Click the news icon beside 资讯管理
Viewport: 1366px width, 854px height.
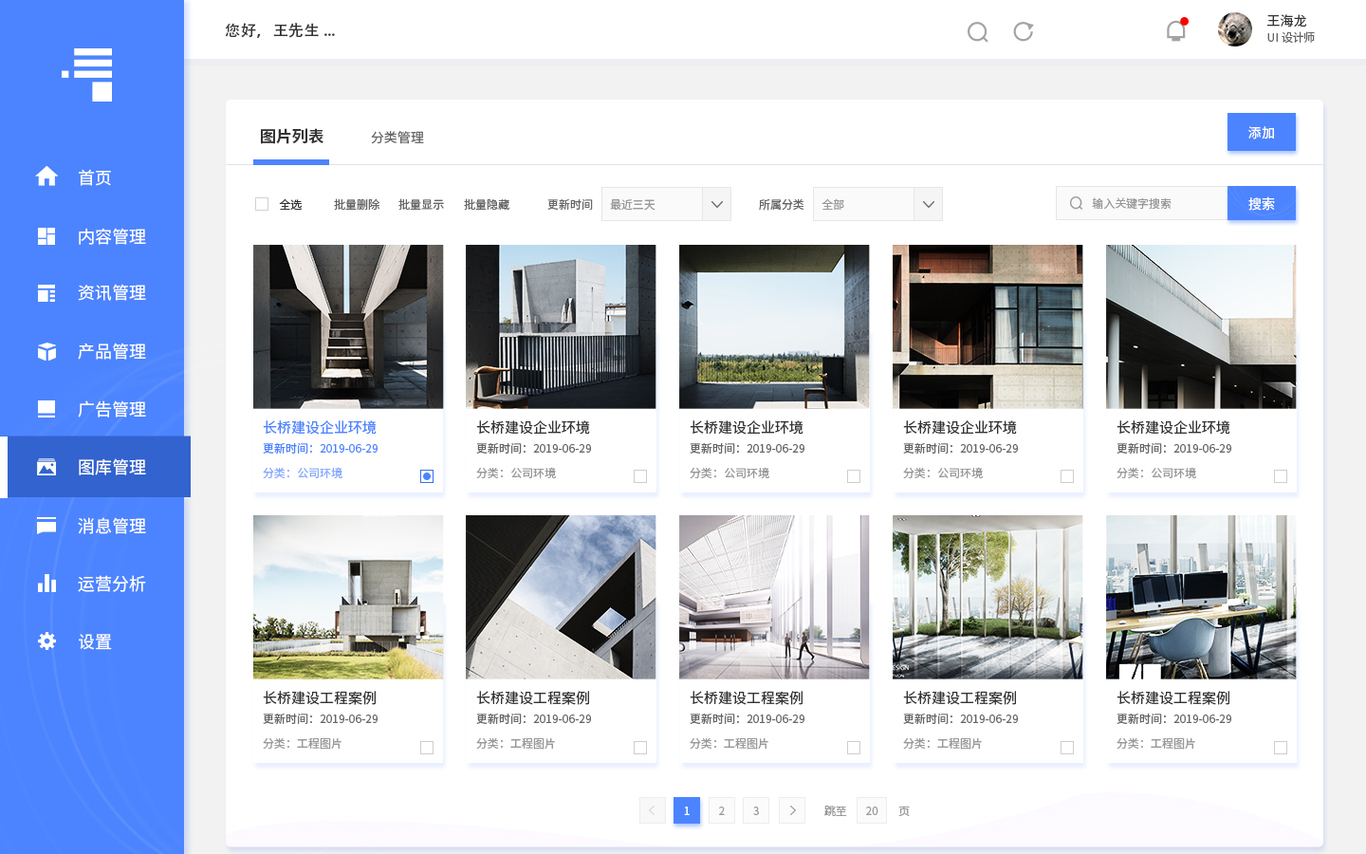(47, 293)
